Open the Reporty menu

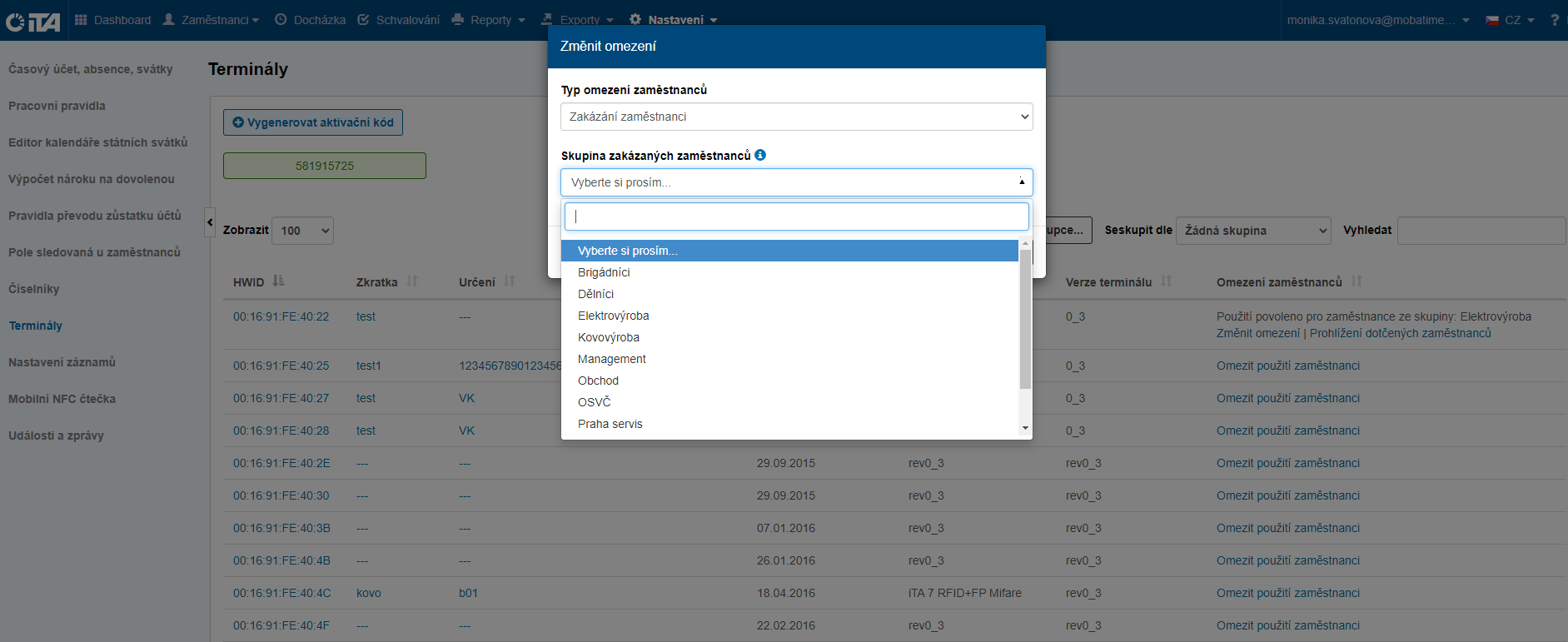pos(489,20)
